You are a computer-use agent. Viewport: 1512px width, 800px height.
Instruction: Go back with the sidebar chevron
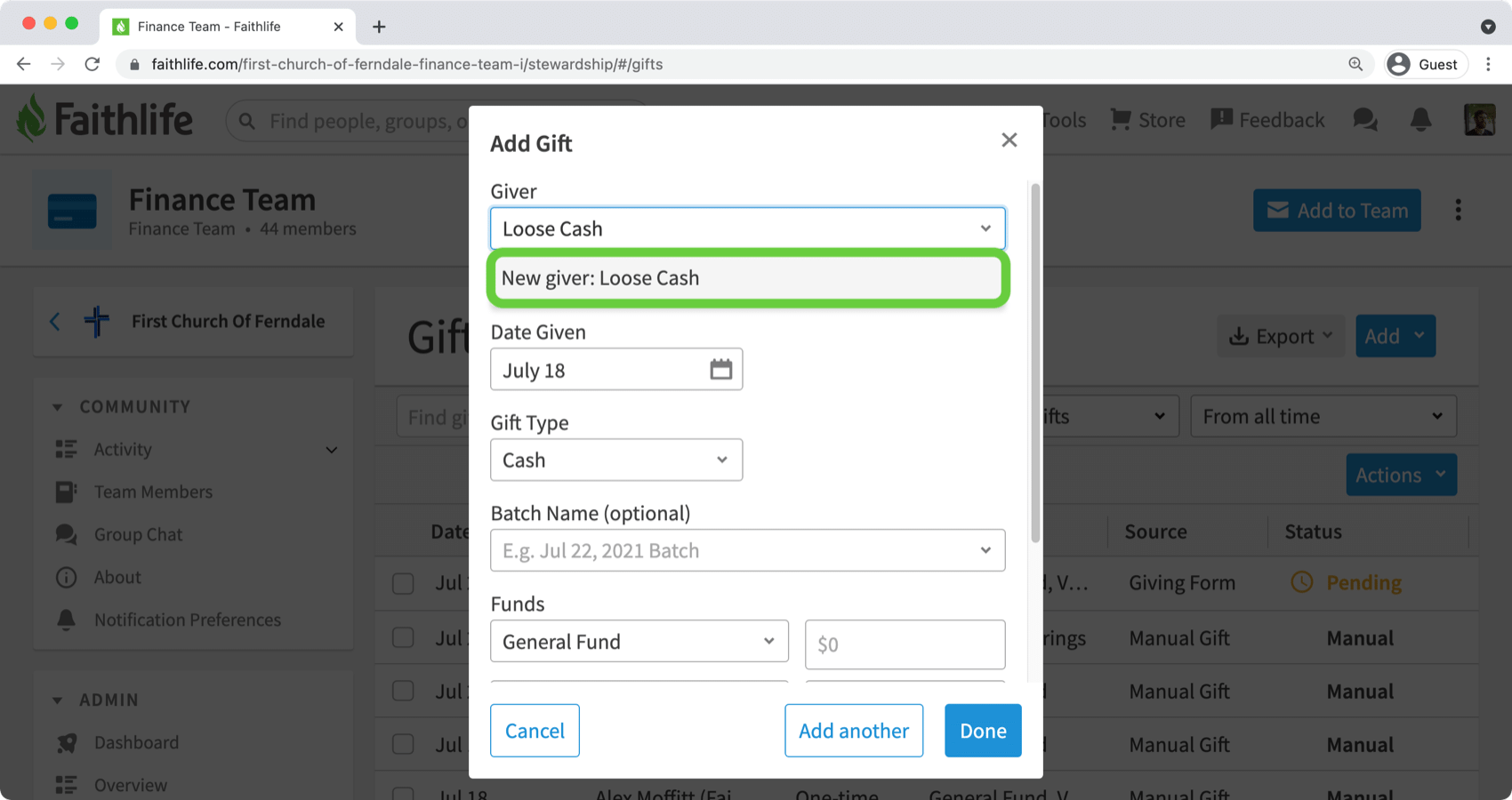pos(55,321)
